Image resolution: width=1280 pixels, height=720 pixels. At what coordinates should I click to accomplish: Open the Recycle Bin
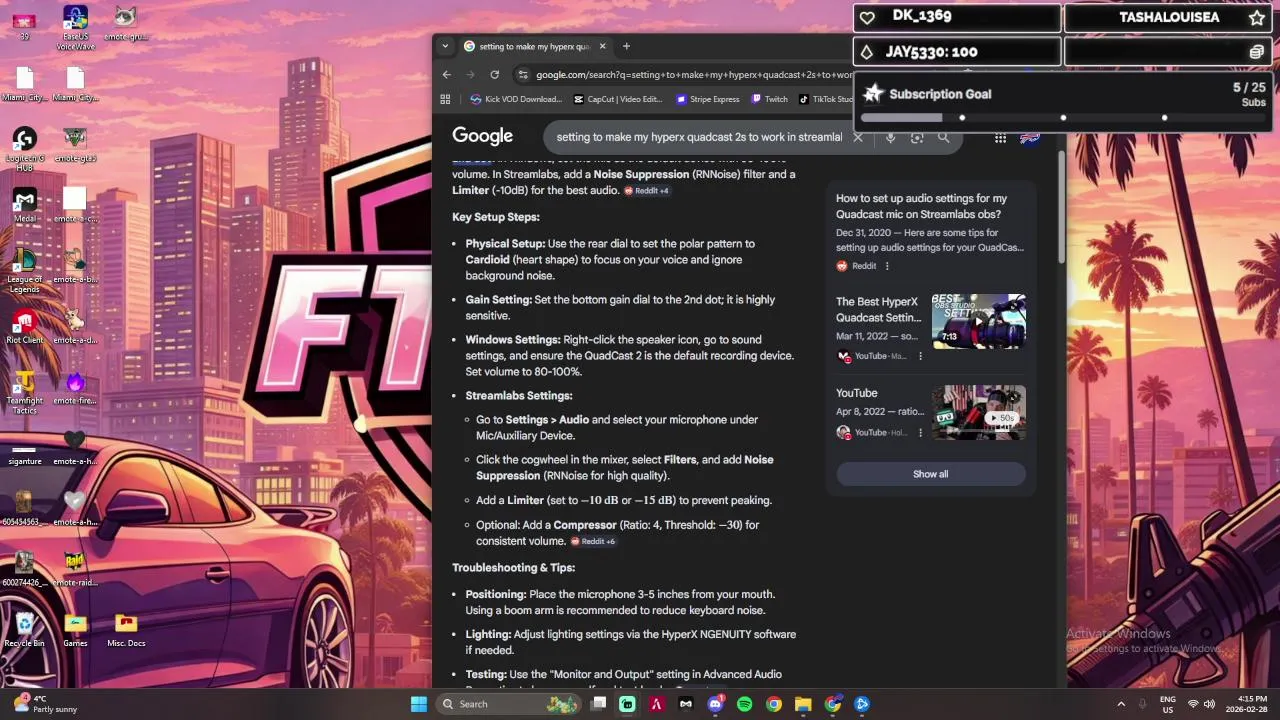tap(25, 630)
